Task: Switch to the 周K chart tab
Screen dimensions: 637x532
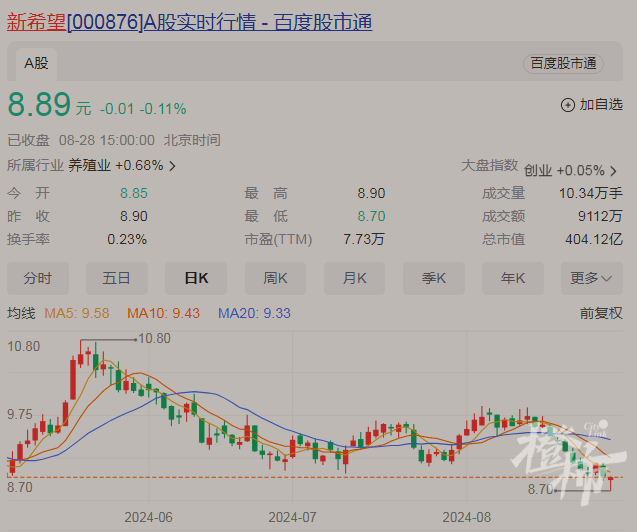Action: coord(275,279)
